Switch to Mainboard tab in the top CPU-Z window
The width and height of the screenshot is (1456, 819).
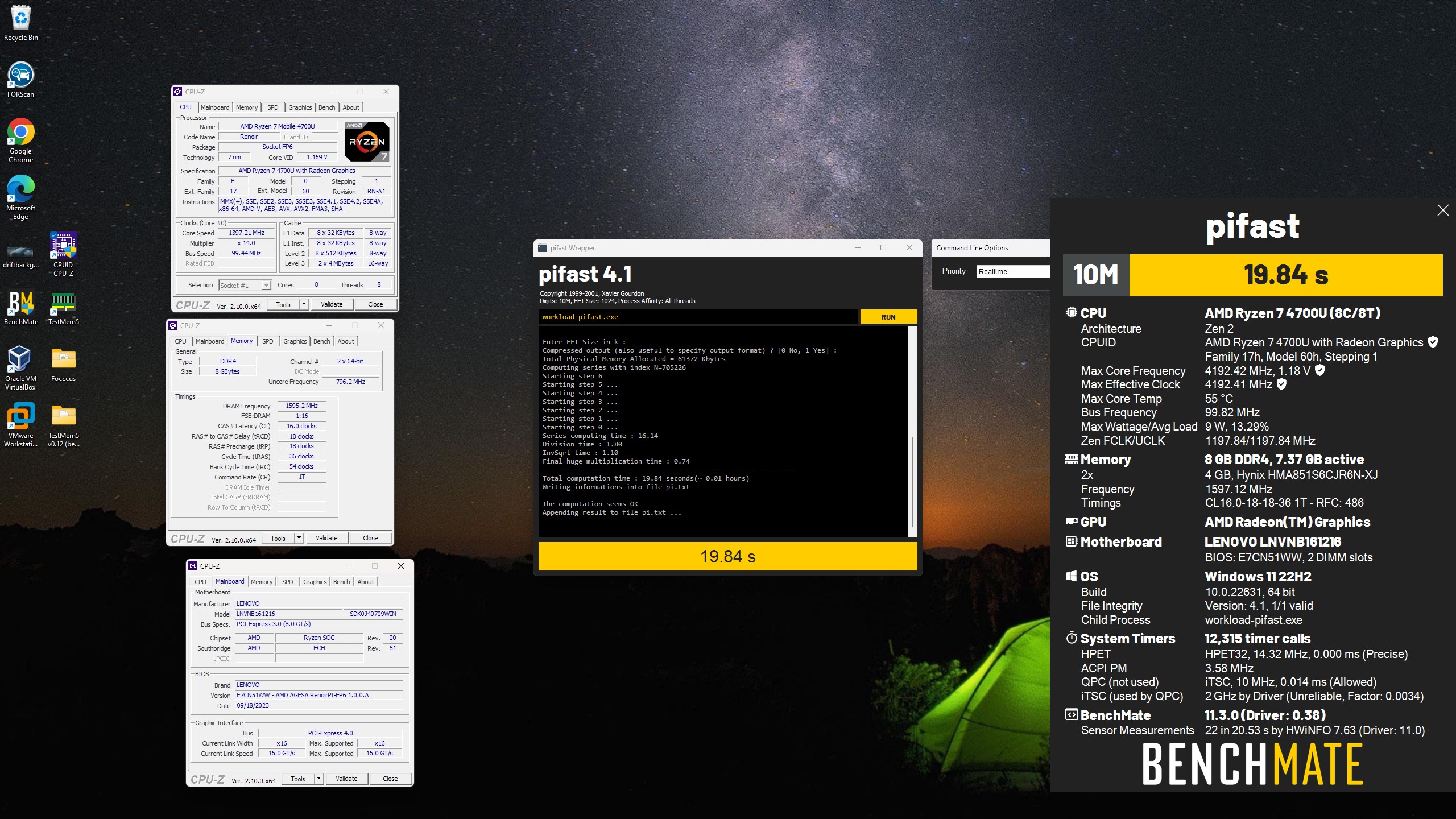pos(215,107)
